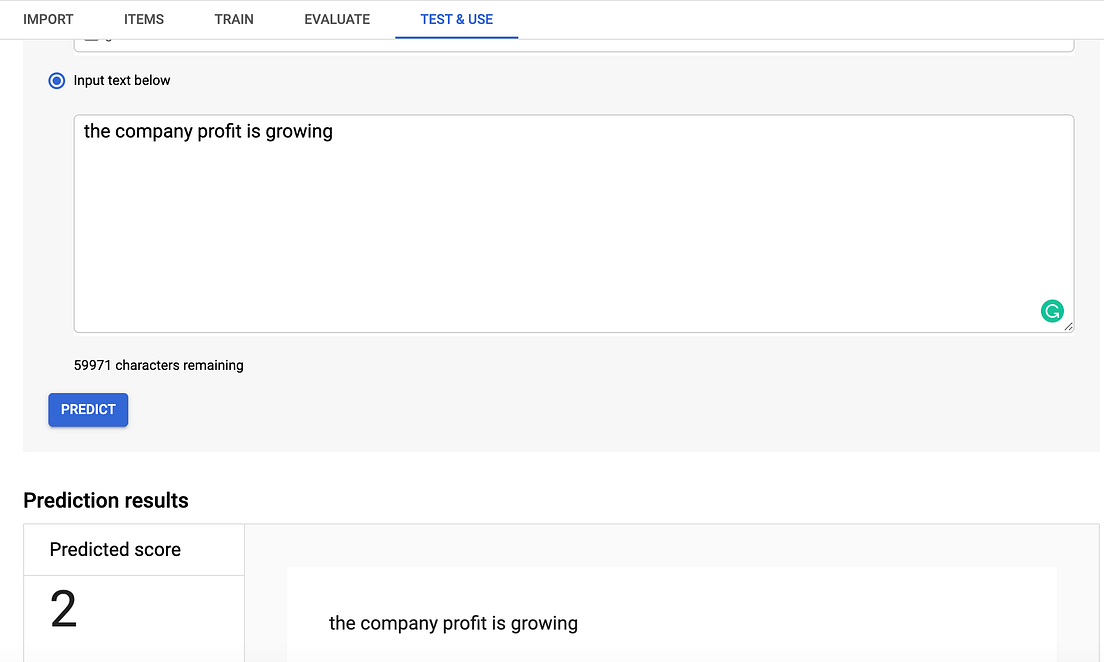Select the 'Input text below' radio button
Screen dimensions: 1104x662
[56, 80]
